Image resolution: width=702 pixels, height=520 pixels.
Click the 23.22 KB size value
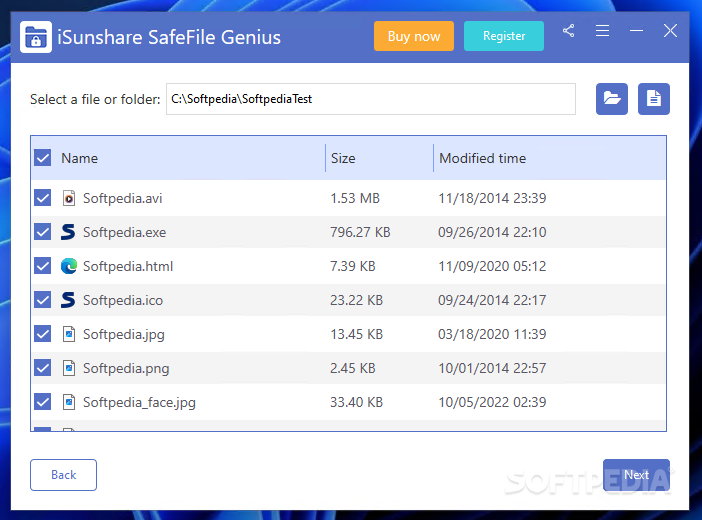[x=356, y=301]
